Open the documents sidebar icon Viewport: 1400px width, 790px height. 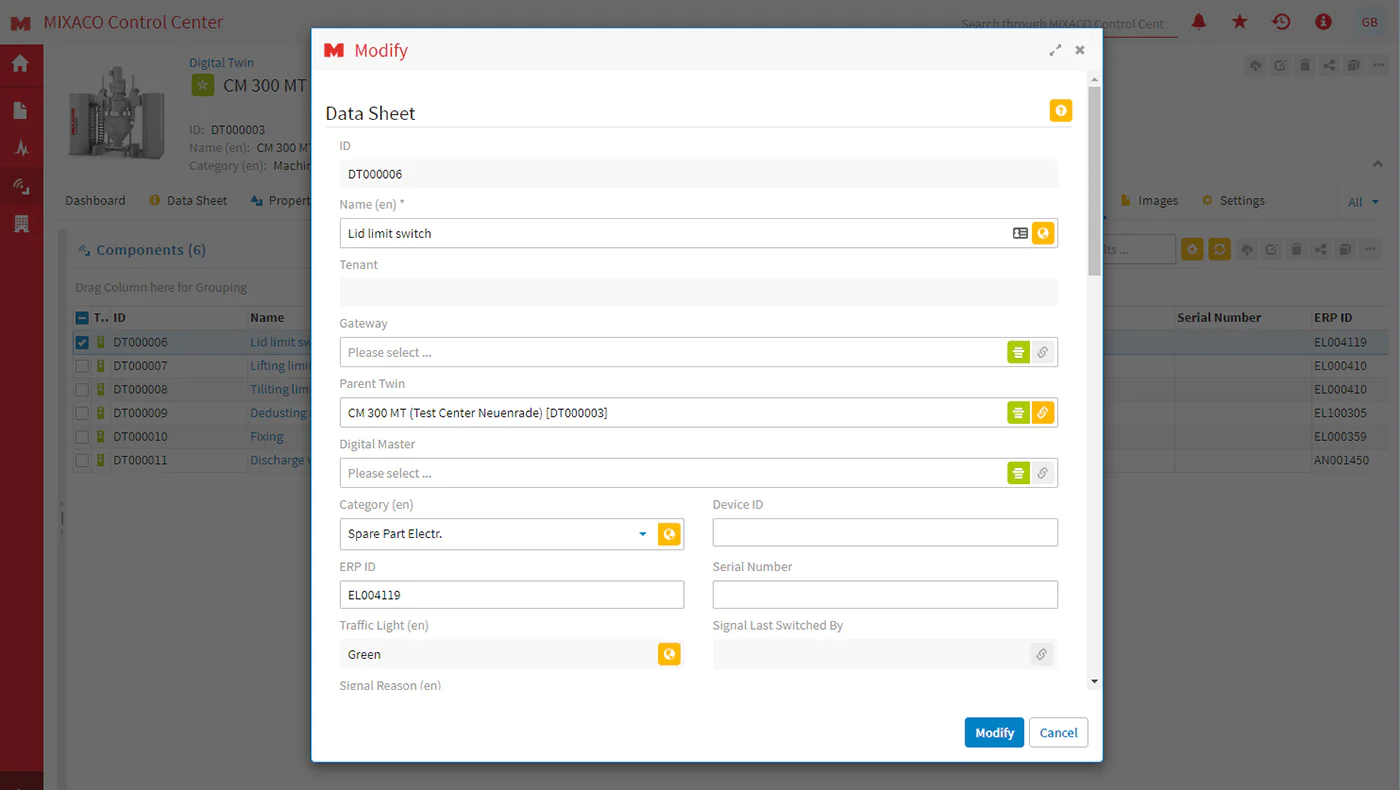(20, 110)
